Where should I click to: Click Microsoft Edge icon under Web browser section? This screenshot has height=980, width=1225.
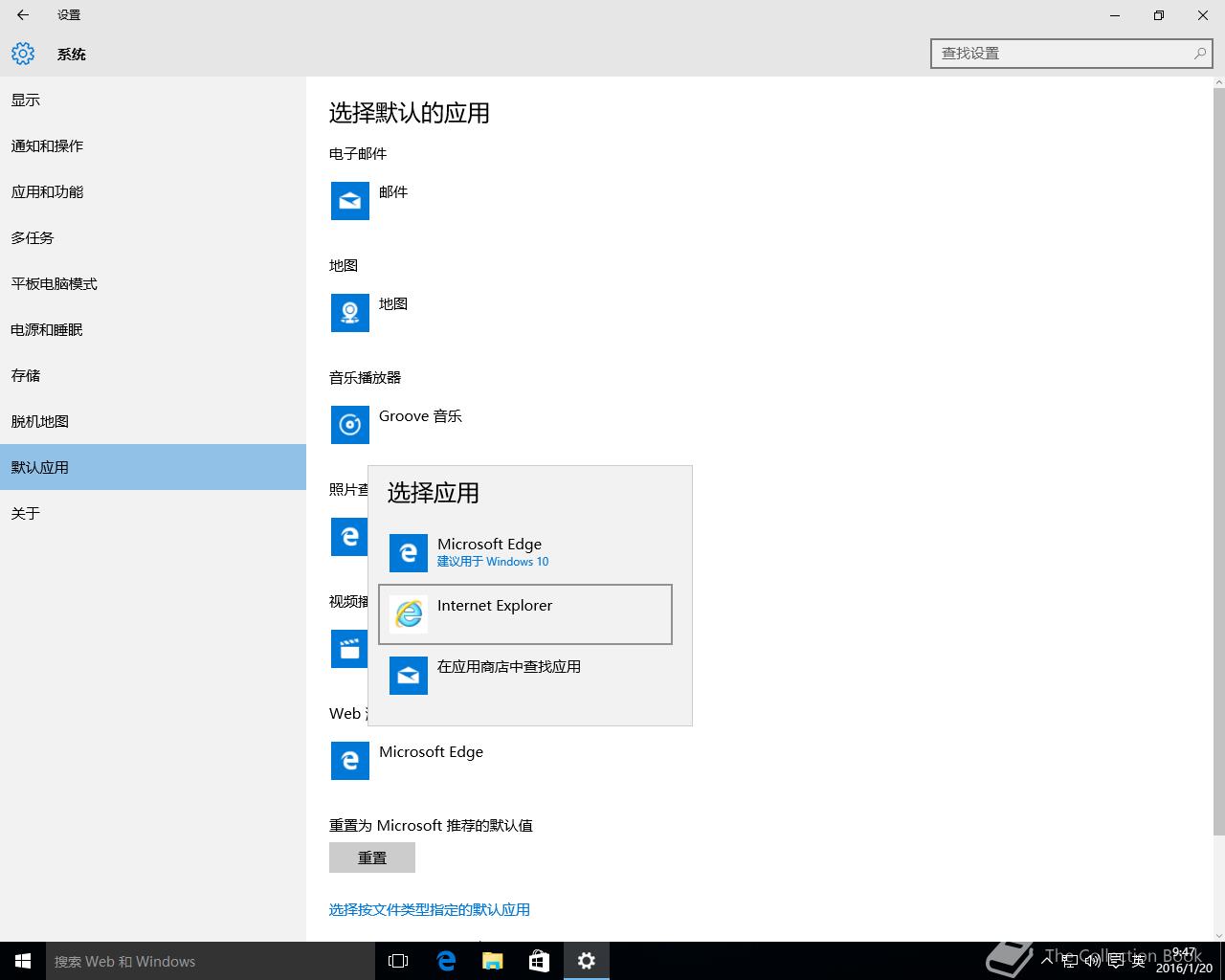pyautogui.click(x=350, y=761)
